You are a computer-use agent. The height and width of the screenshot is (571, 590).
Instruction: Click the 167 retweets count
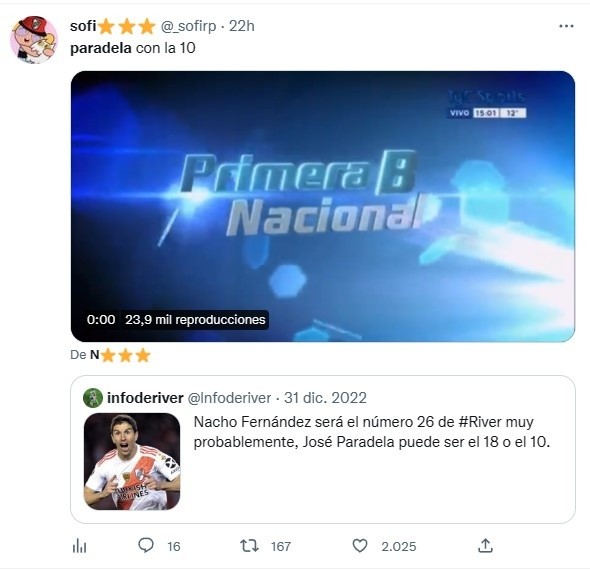(x=281, y=547)
